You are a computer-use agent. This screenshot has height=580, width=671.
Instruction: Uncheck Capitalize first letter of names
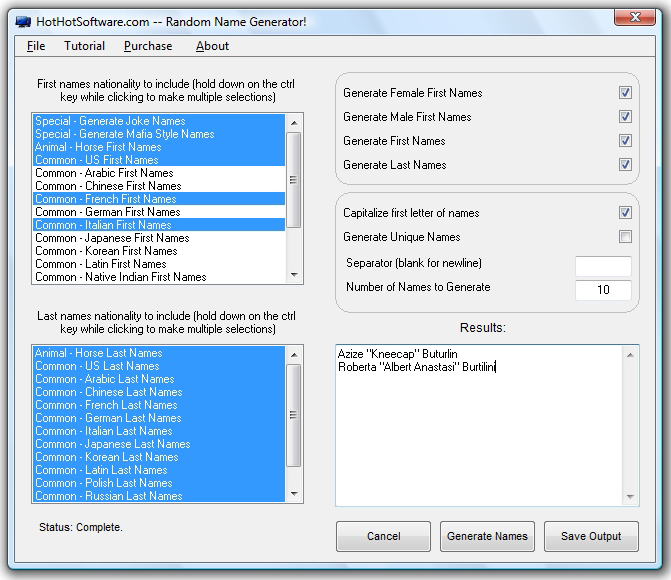point(625,213)
